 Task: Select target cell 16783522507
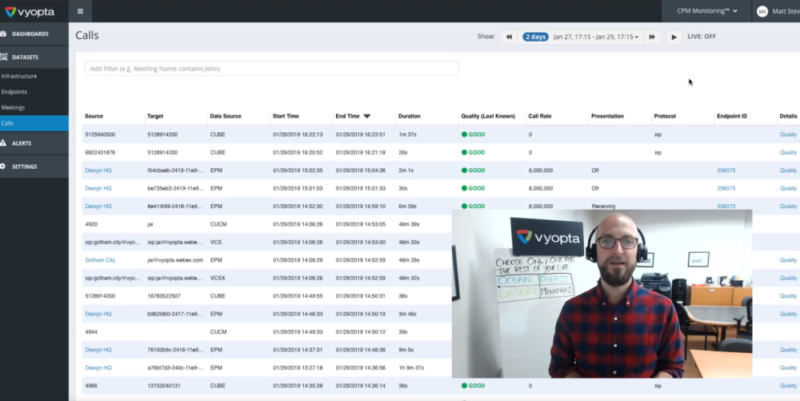164,296
